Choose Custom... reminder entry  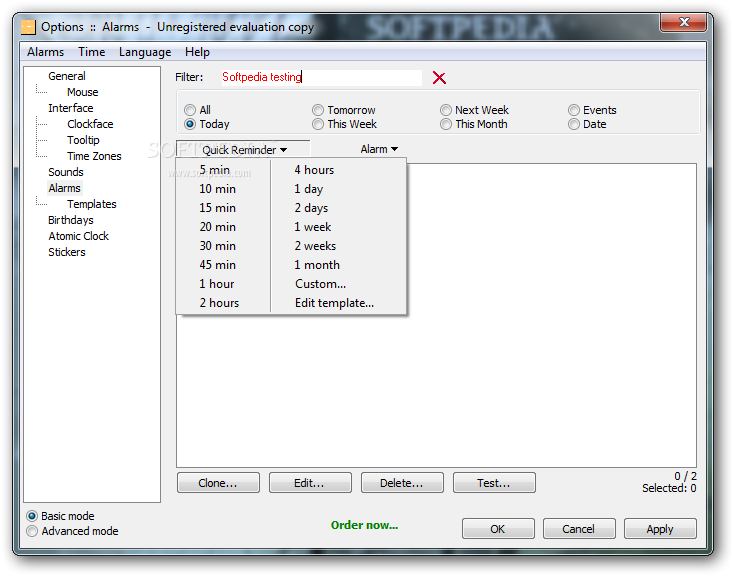coord(320,284)
